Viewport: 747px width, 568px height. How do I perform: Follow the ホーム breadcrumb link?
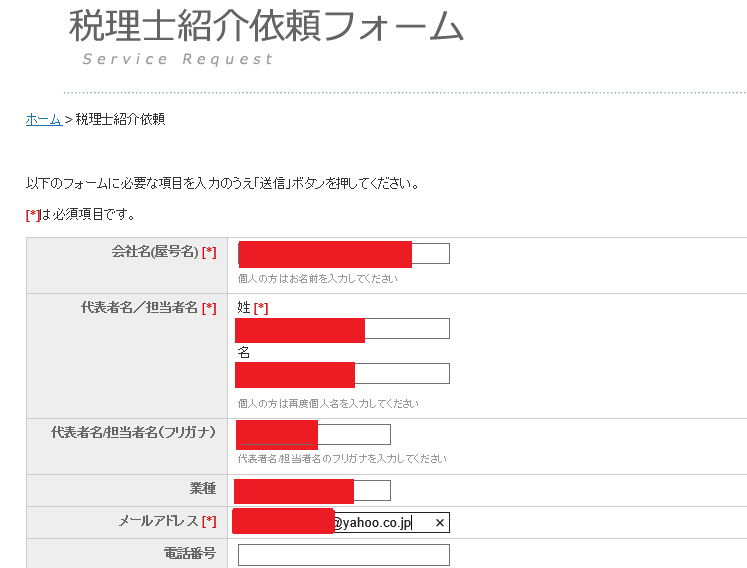43,119
